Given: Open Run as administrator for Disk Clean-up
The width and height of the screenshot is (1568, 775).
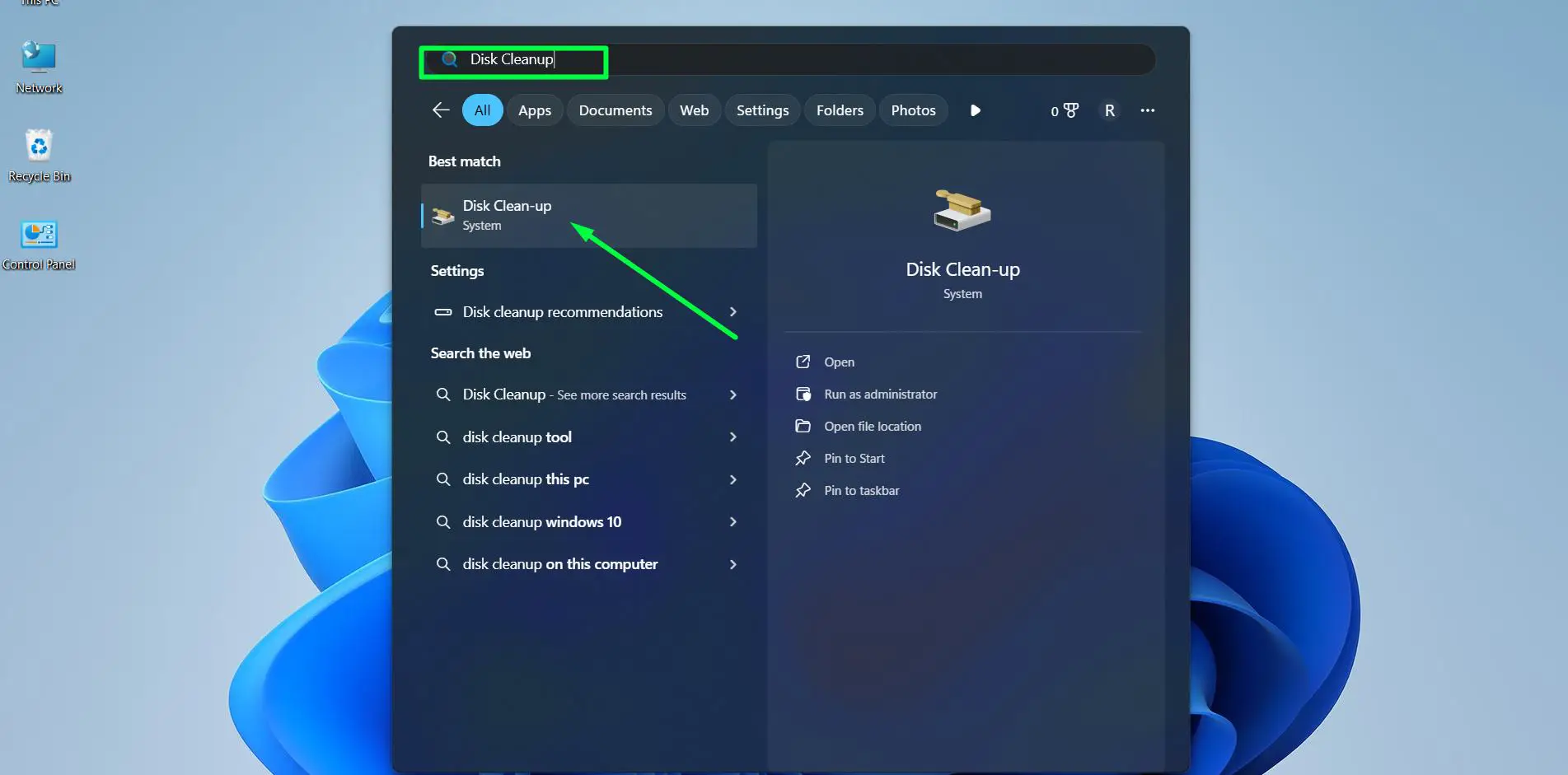Looking at the screenshot, I should [x=880, y=394].
